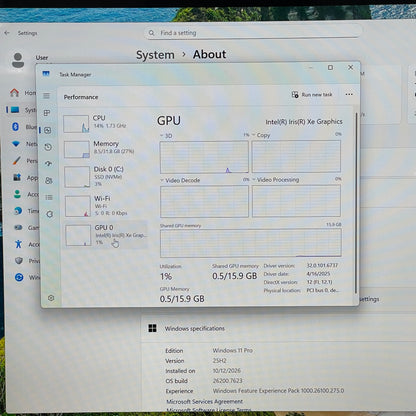Open Accessibility figure icon in Settings sidebar

click(18, 244)
